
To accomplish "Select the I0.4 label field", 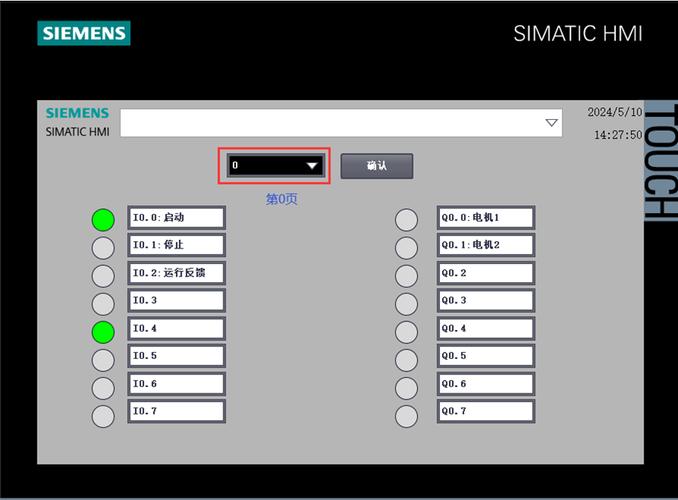I will pyautogui.click(x=176, y=328).
